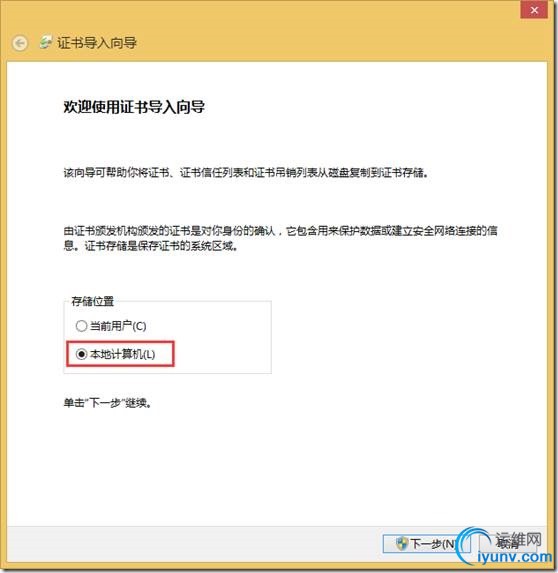The width and height of the screenshot is (558, 573).
Task: Click the paragraph starting with 该向导可帮助你
Action: coord(246,172)
